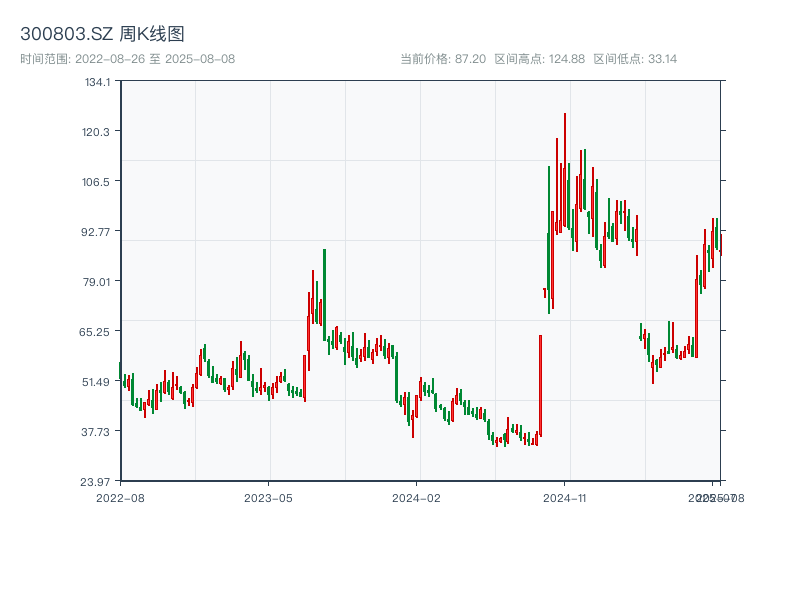Click the y-axis label 92.77

tap(96, 232)
